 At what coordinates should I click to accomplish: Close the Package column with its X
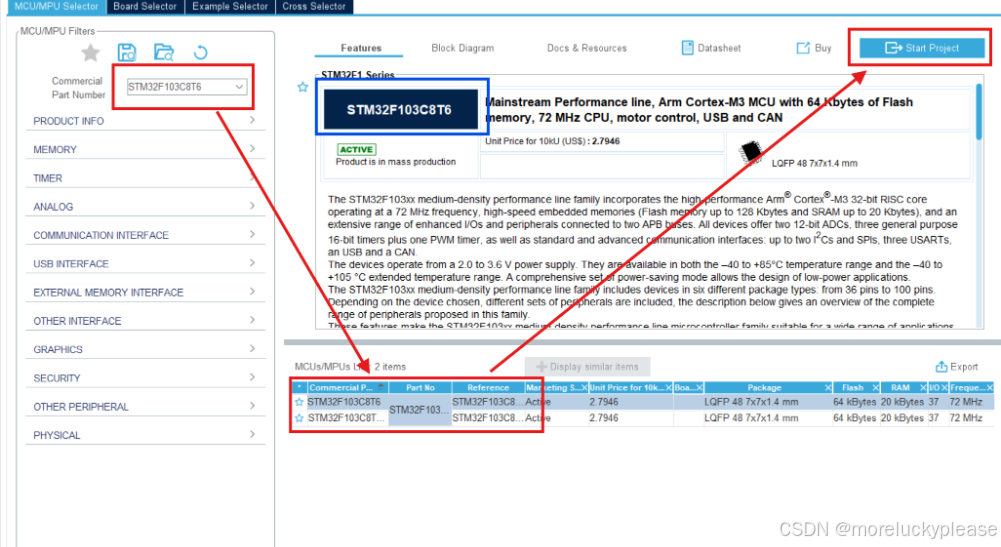(x=827, y=387)
